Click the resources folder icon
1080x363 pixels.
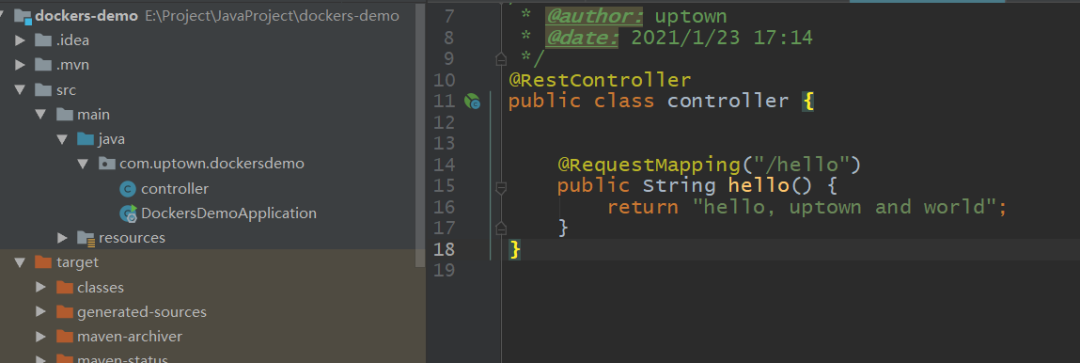coord(86,238)
